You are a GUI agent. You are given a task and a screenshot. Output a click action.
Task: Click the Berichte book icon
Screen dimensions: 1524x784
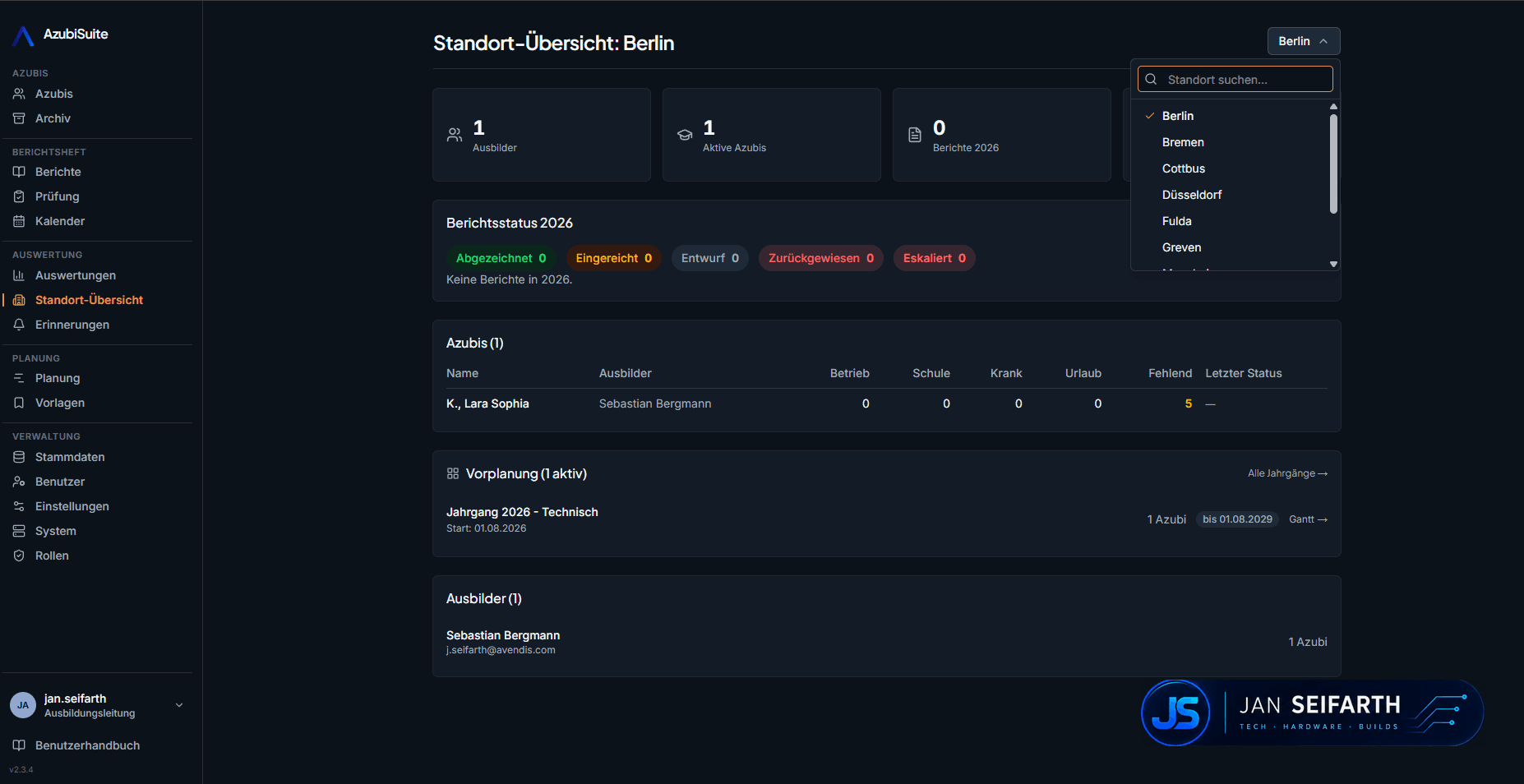19,172
